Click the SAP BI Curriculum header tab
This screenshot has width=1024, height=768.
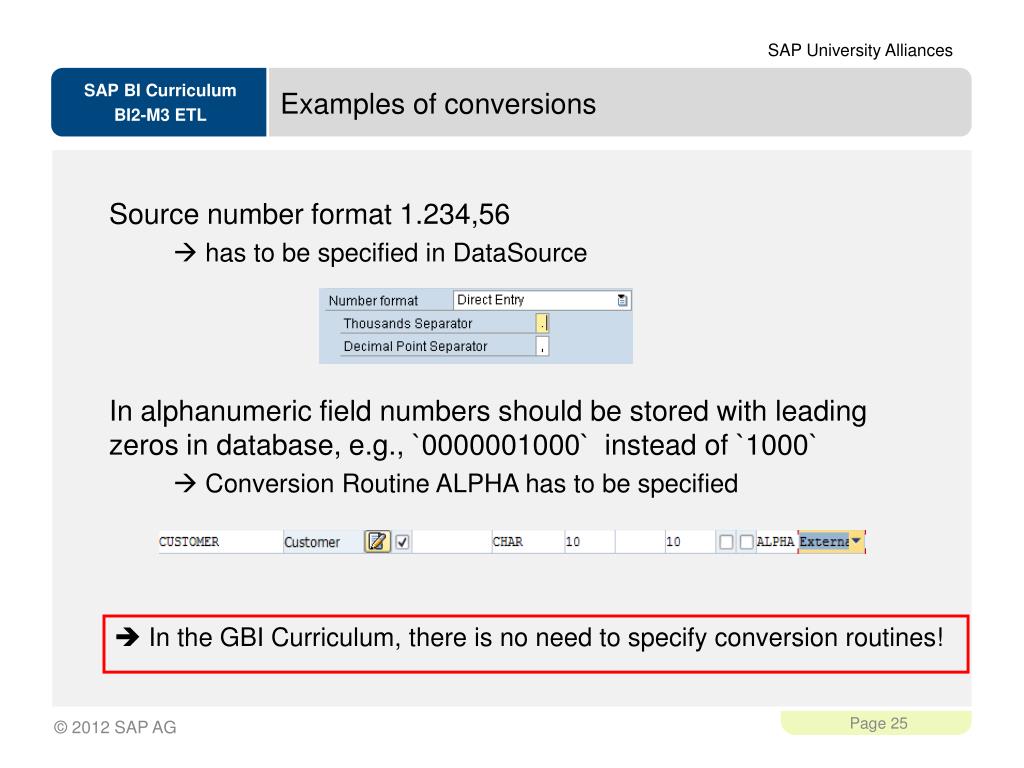pos(159,103)
